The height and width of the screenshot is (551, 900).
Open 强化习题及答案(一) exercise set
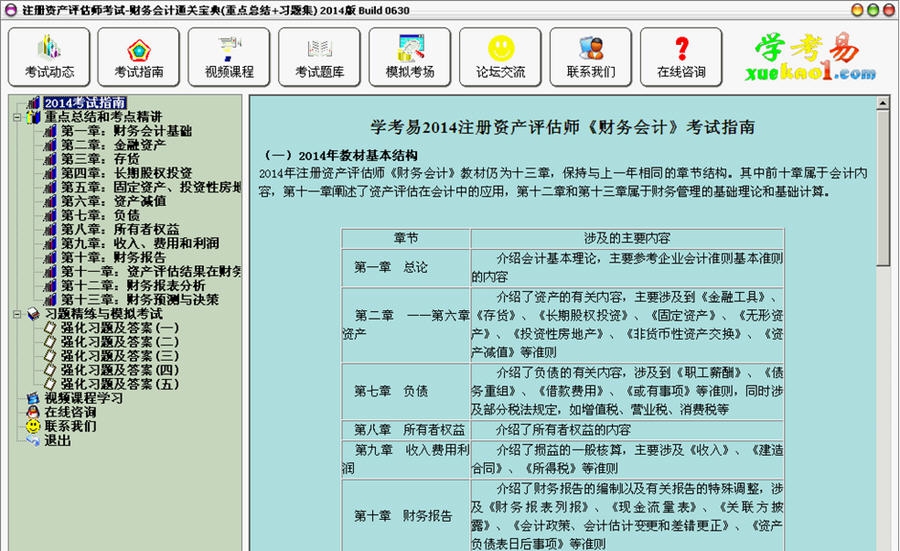point(119,327)
